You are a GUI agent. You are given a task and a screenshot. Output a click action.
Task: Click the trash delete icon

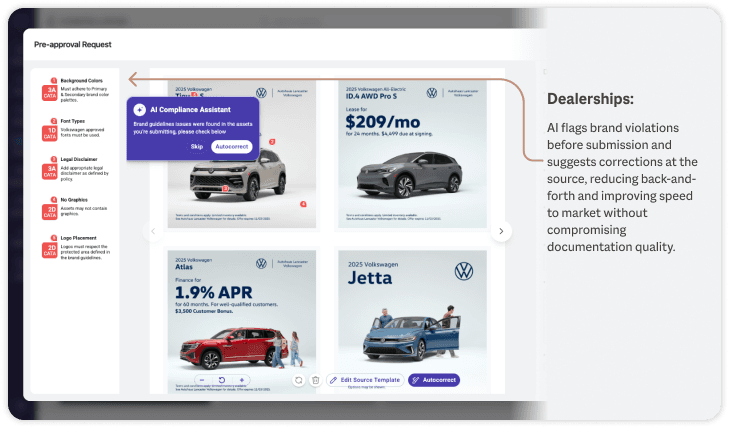point(316,380)
